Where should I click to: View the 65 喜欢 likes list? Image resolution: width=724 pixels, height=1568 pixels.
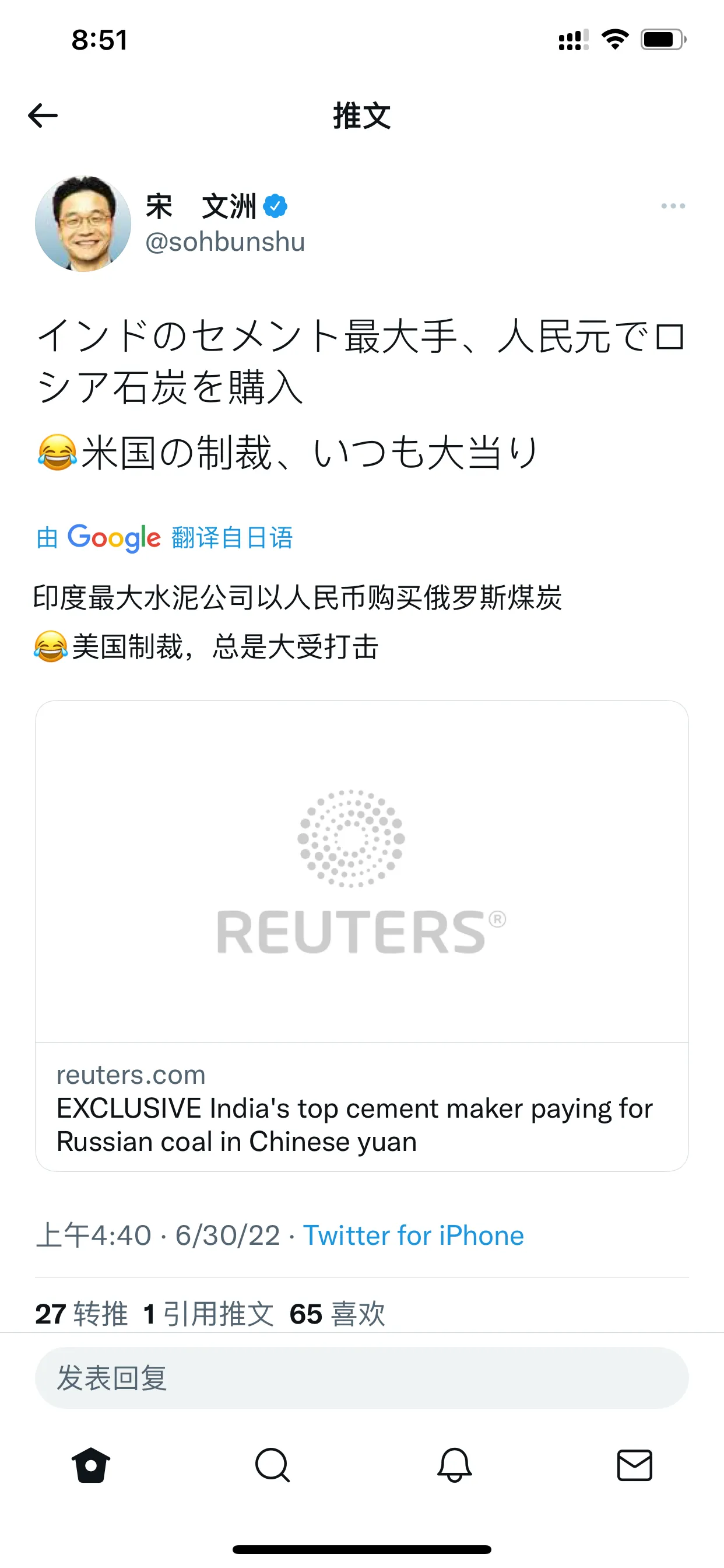pyautogui.click(x=338, y=1314)
